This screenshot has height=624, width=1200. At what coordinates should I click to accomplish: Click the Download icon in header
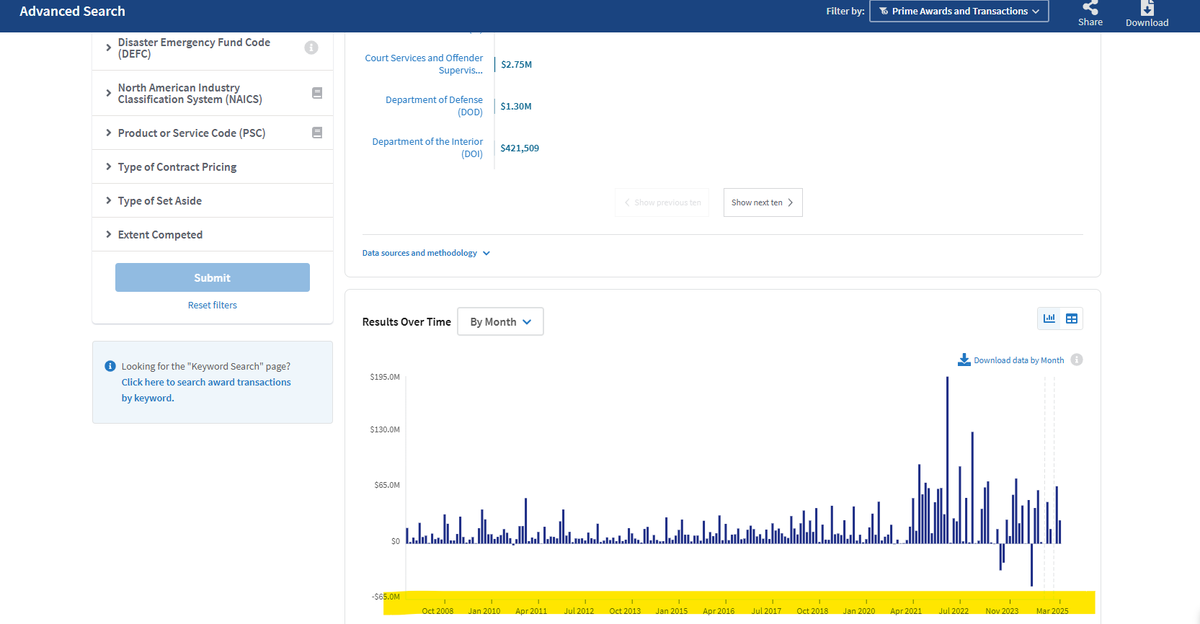click(x=1147, y=7)
